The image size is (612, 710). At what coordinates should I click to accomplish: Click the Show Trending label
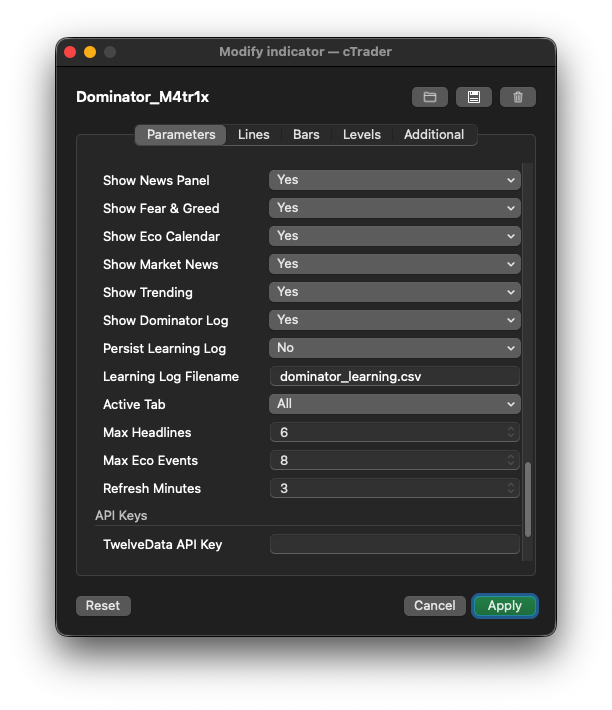tap(148, 293)
